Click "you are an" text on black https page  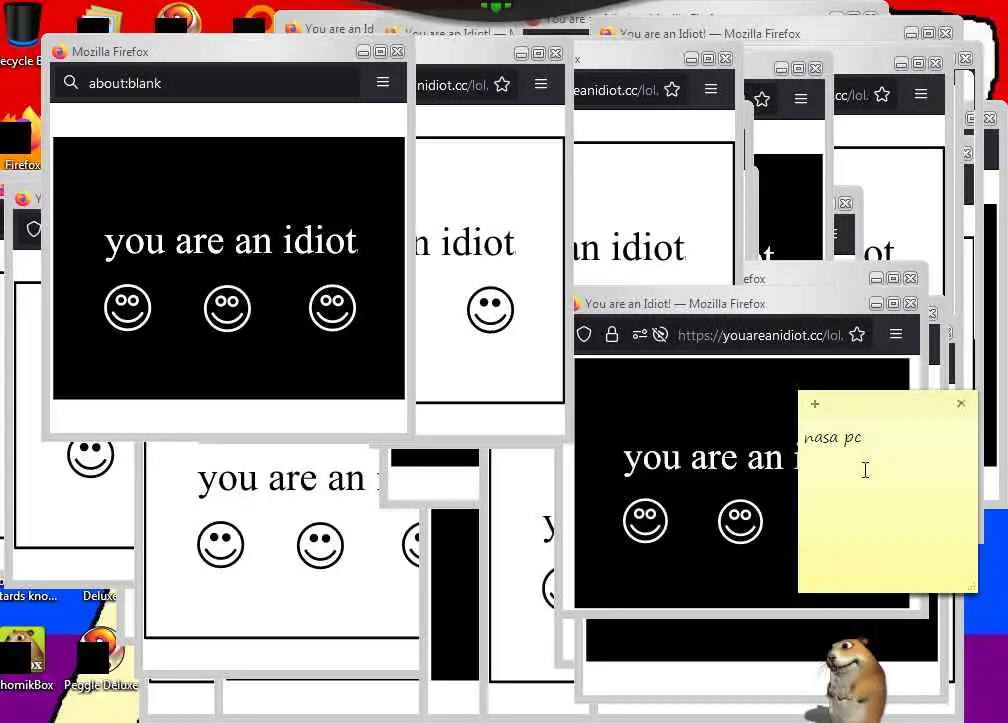(x=704, y=458)
